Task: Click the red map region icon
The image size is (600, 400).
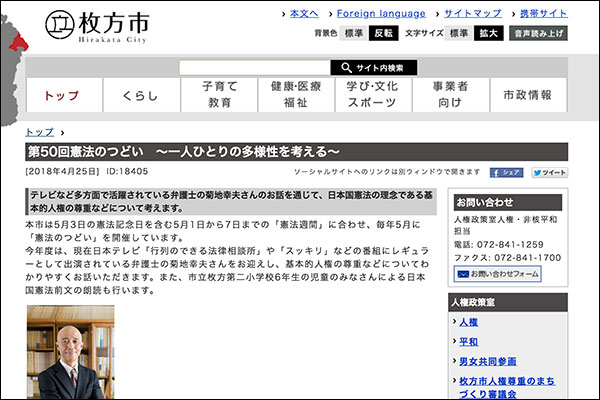Action: pos(14,42)
